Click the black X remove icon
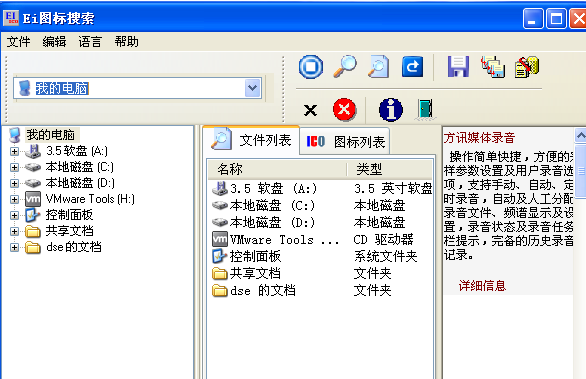The image size is (586, 379). tap(310, 110)
